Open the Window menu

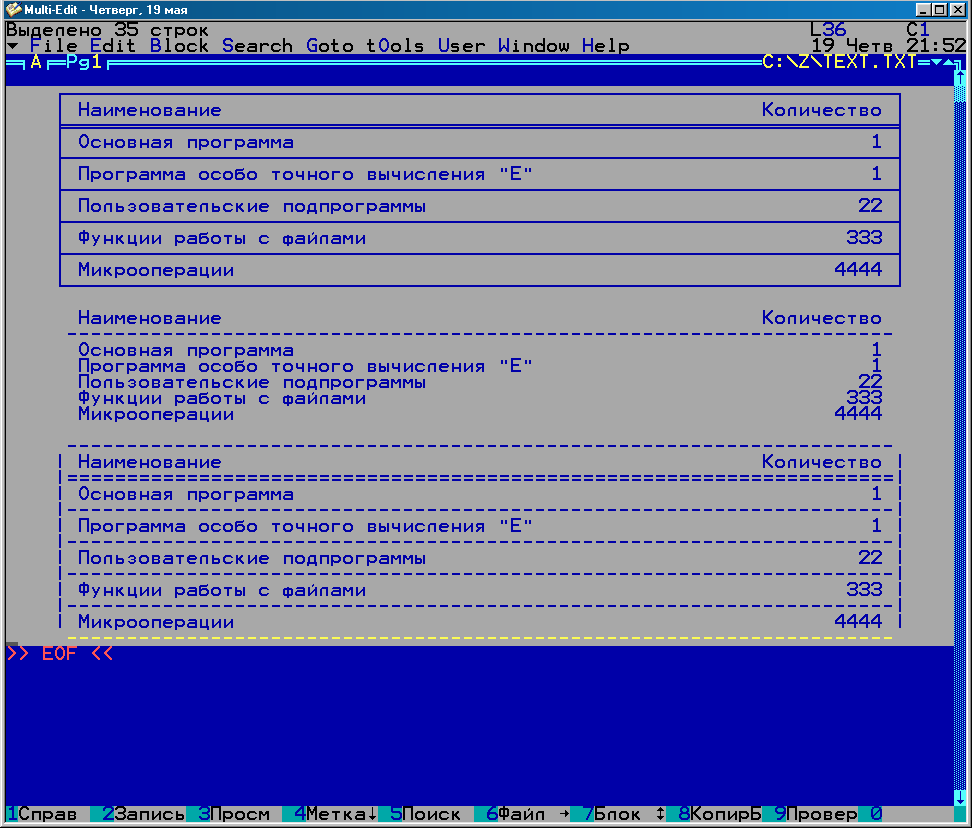(533, 46)
